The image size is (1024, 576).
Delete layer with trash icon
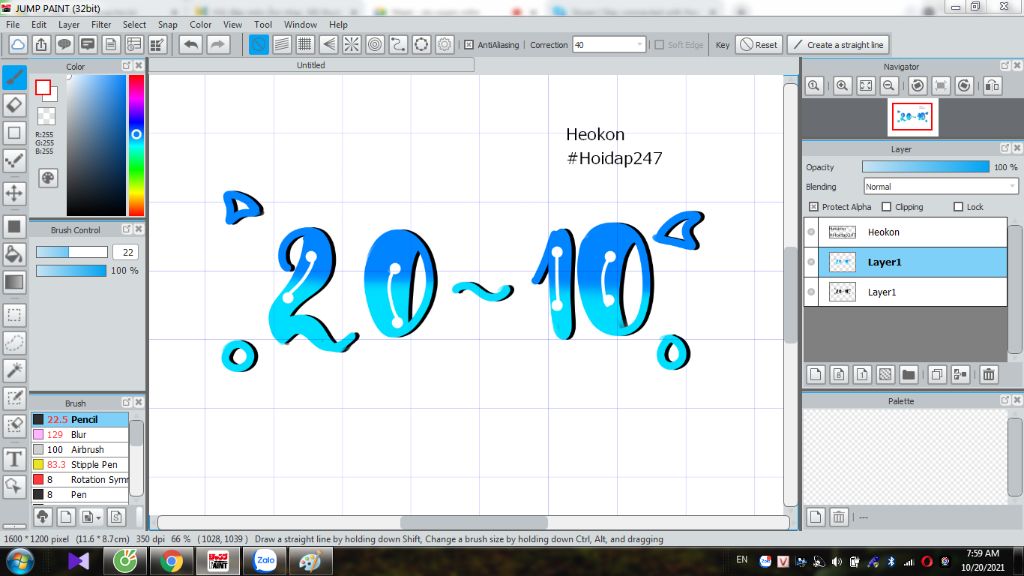(989, 374)
